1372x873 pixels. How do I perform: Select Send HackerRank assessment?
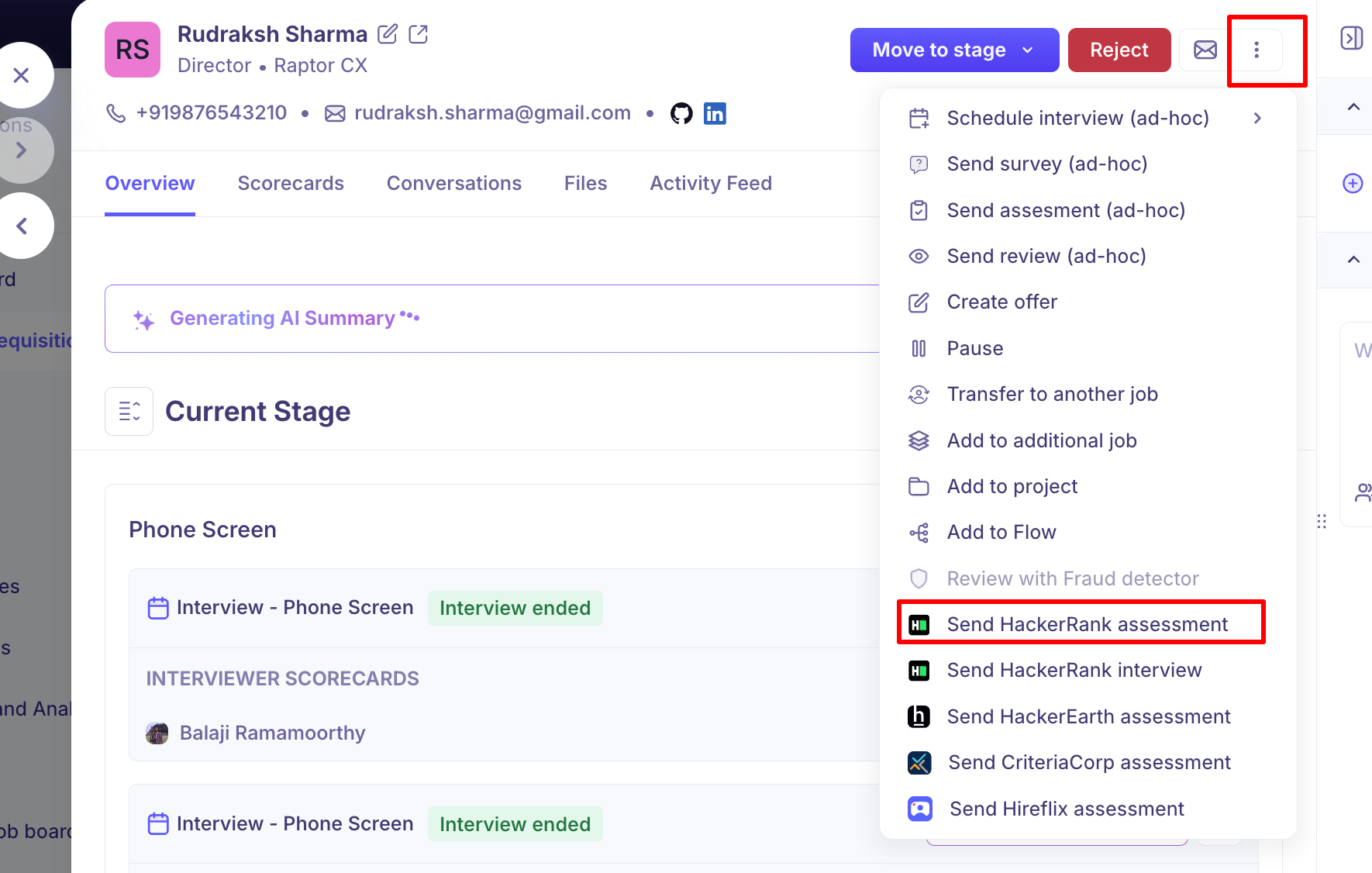click(1088, 624)
